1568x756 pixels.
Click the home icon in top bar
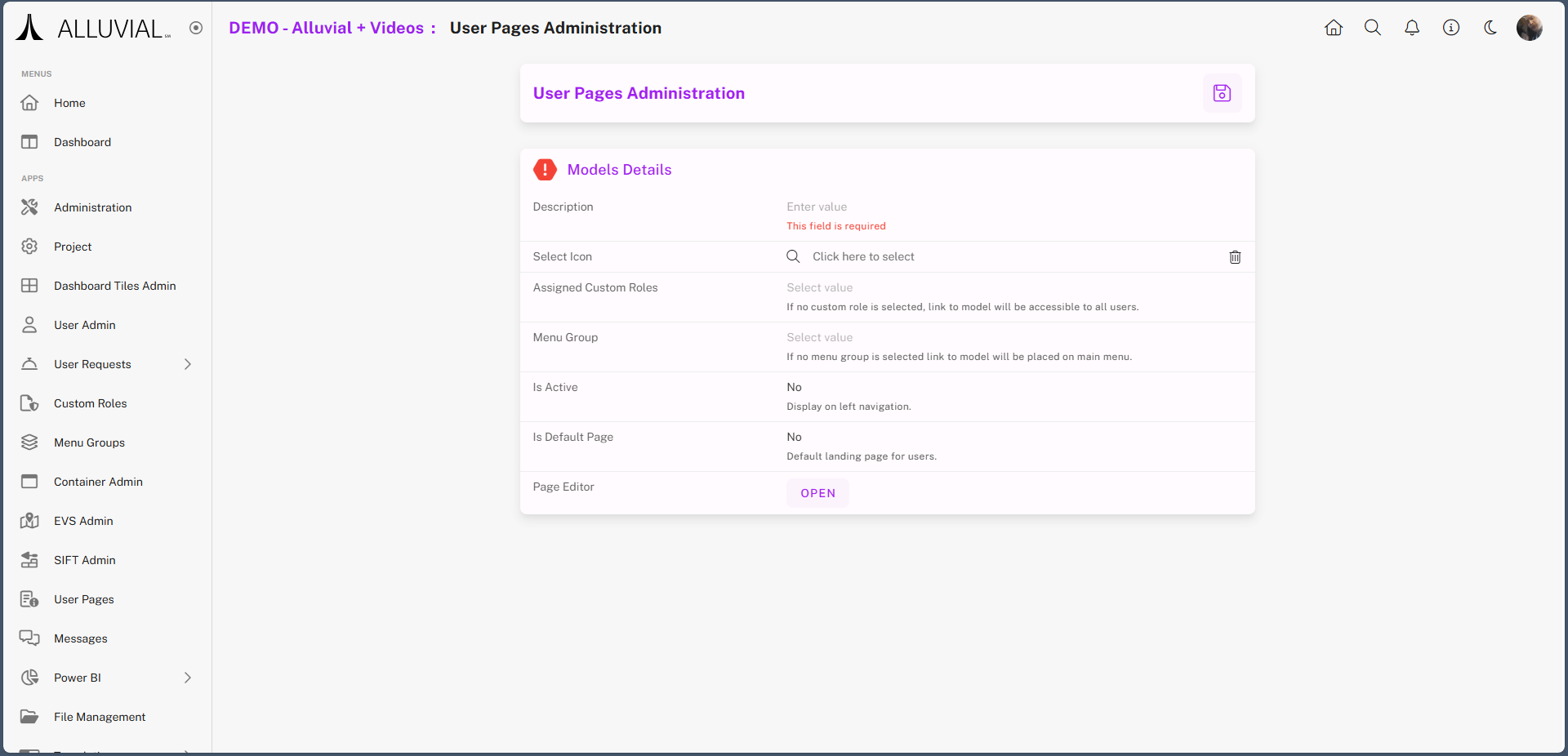pos(1333,28)
